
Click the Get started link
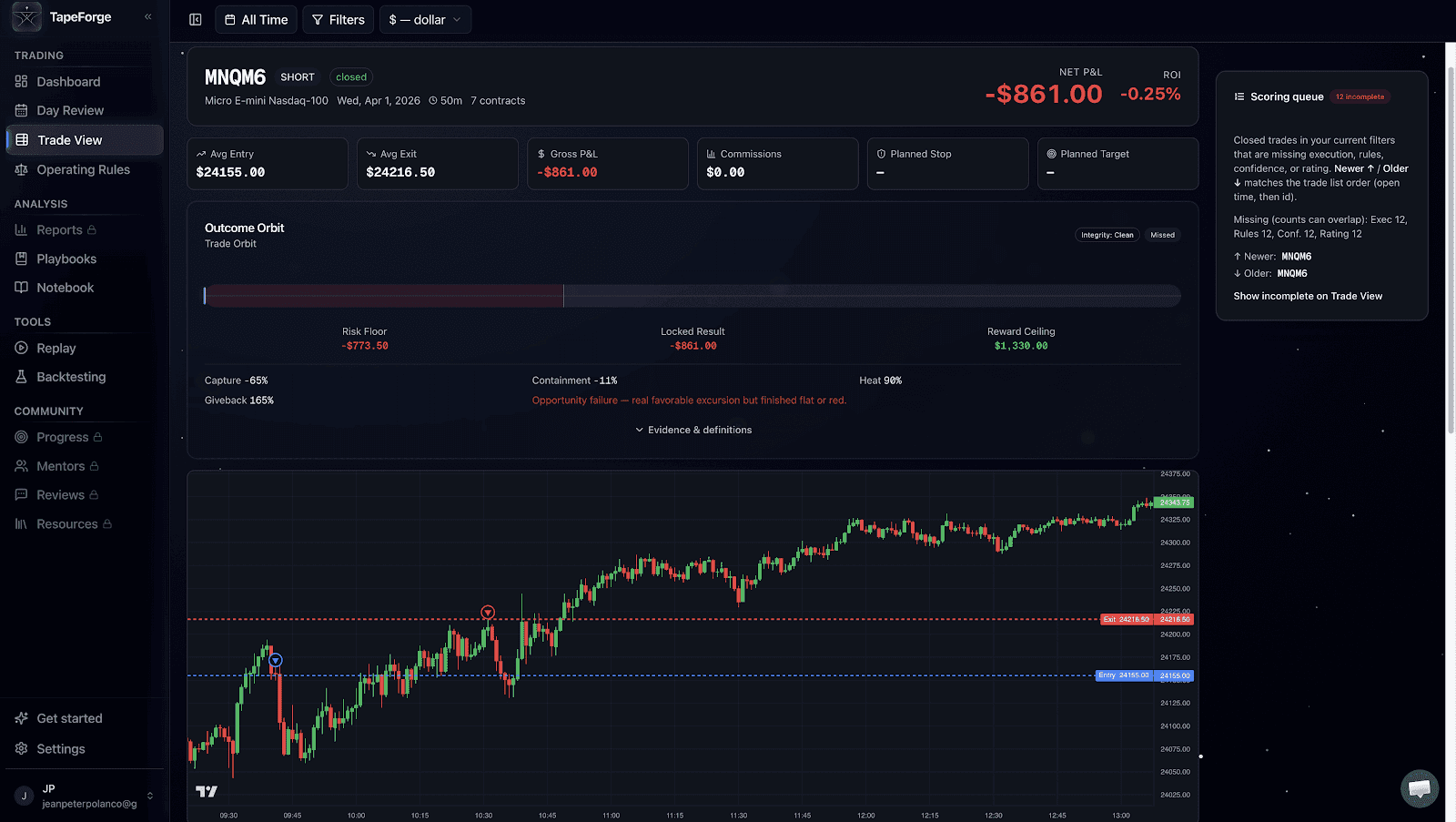[84, 719]
